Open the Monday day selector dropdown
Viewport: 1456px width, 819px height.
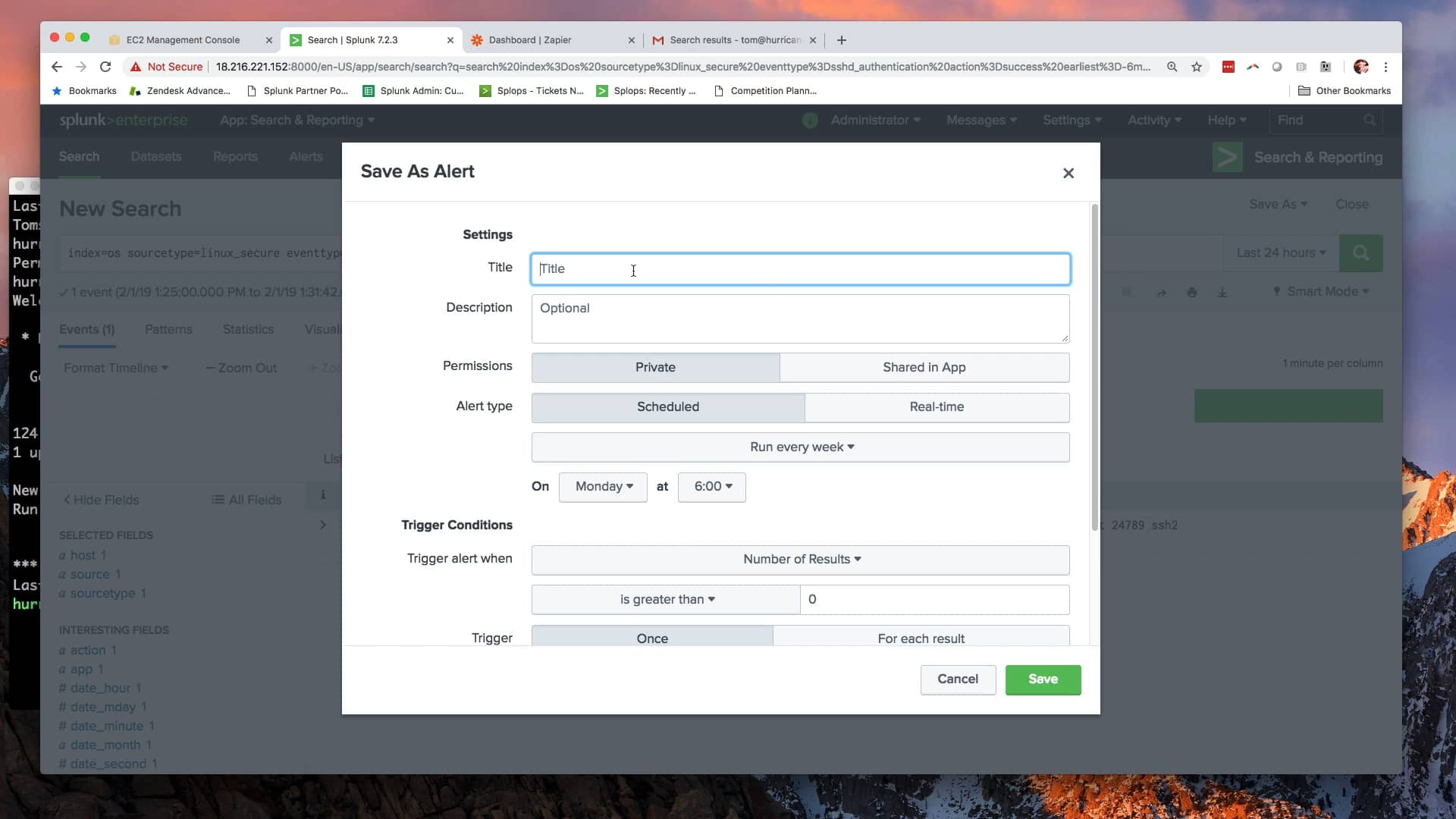[602, 487]
